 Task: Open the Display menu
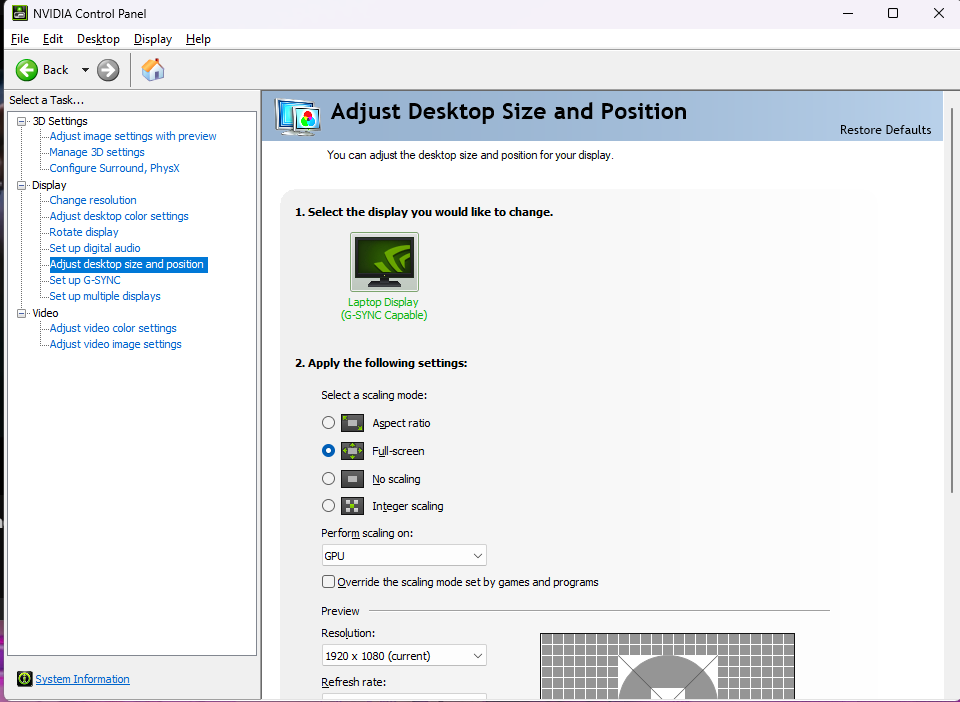click(152, 39)
